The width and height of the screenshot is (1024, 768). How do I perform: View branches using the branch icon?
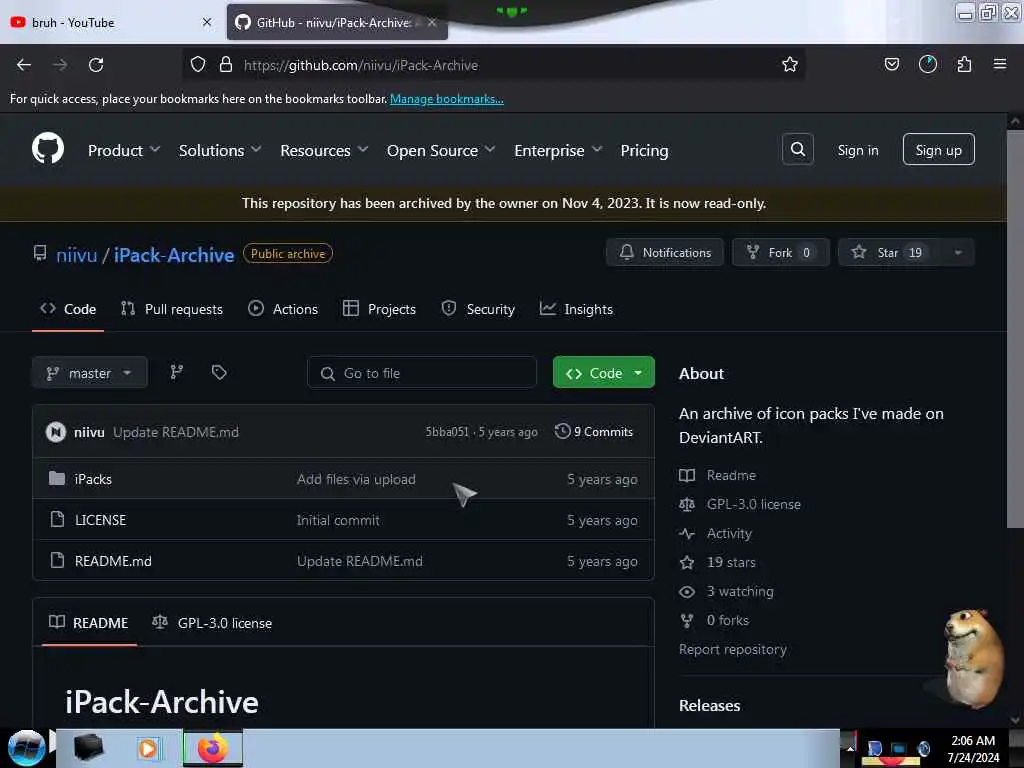176,372
